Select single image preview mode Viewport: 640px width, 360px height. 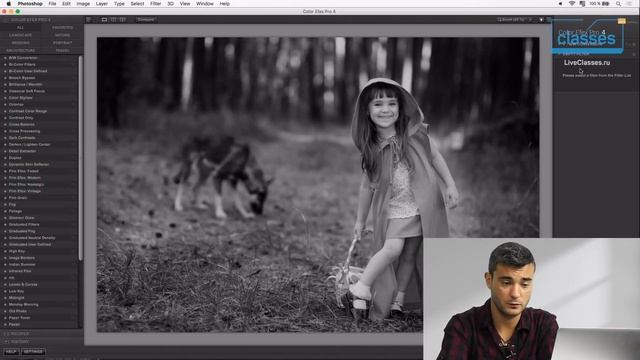pyautogui.click(x=104, y=19)
